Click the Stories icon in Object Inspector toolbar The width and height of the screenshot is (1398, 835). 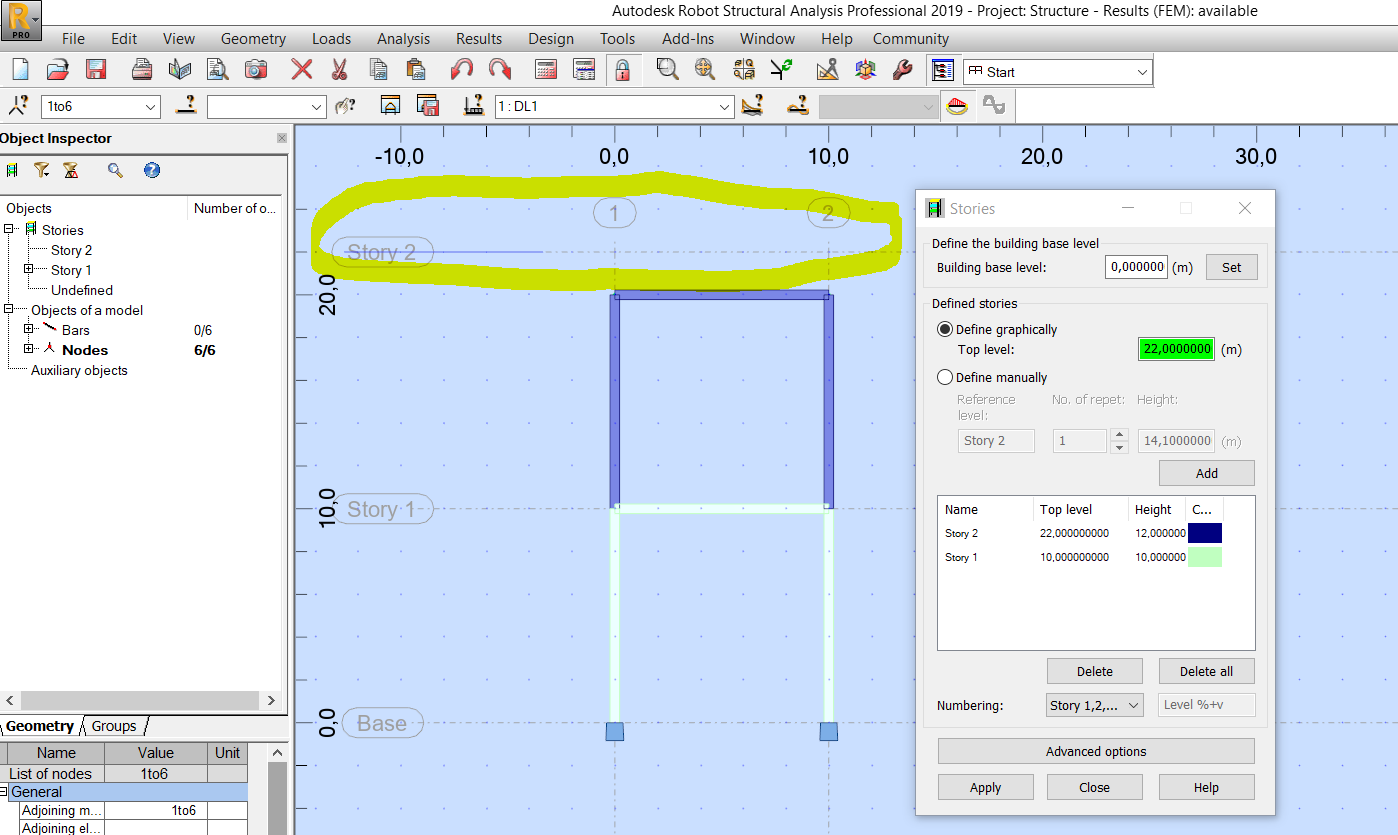(x=13, y=170)
